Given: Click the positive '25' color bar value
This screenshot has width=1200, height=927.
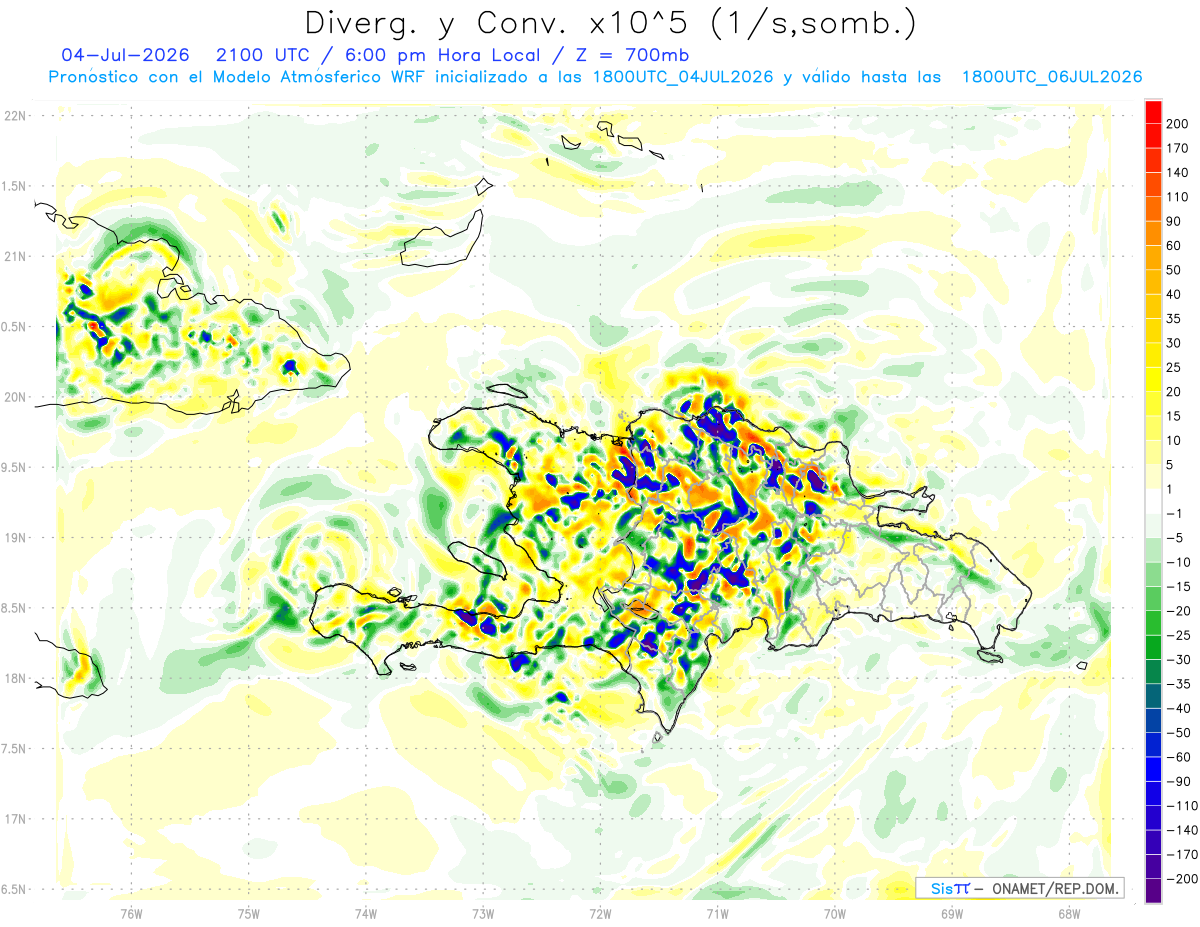Looking at the screenshot, I should (x=1174, y=368).
